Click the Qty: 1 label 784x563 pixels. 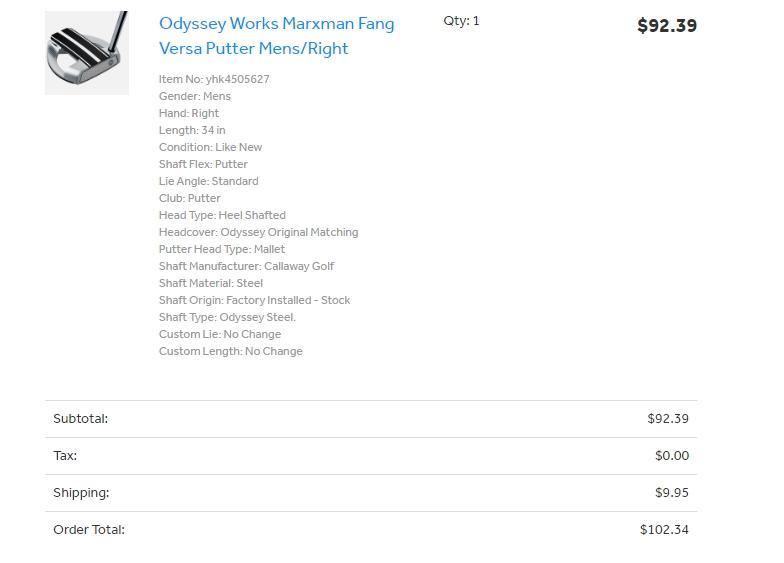(x=461, y=21)
